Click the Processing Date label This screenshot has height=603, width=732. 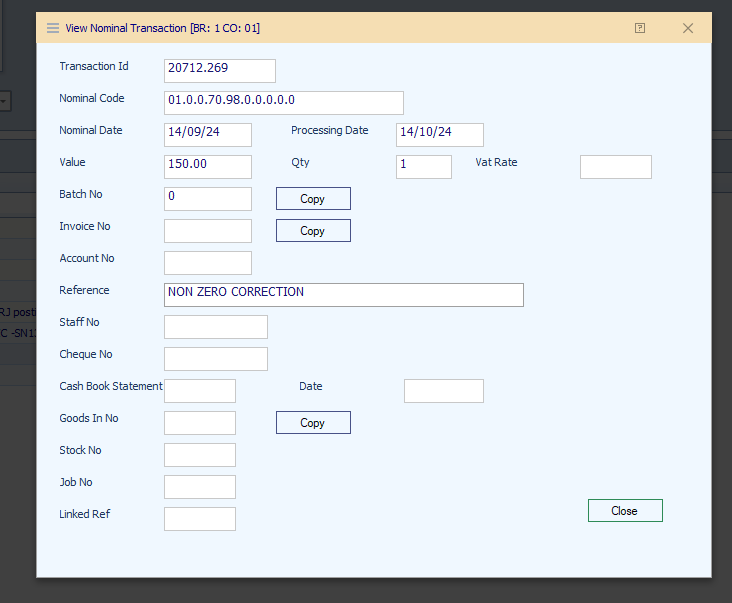pyautogui.click(x=330, y=131)
